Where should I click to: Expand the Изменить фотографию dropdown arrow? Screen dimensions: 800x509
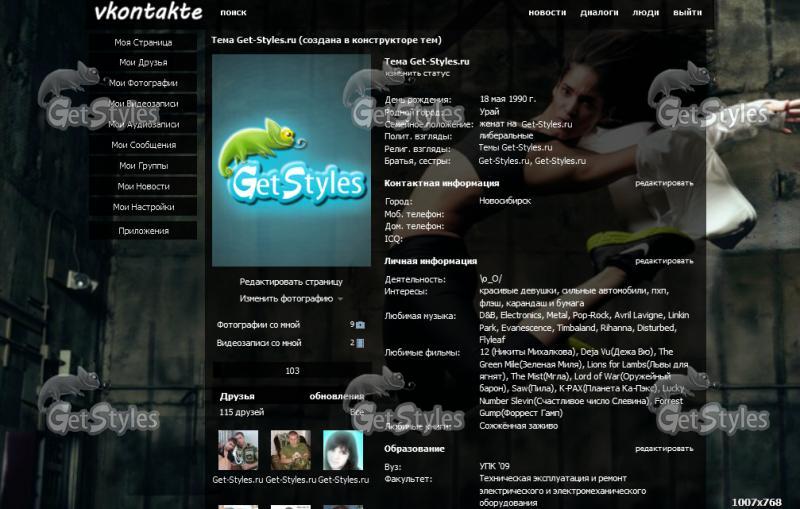(340, 299)
